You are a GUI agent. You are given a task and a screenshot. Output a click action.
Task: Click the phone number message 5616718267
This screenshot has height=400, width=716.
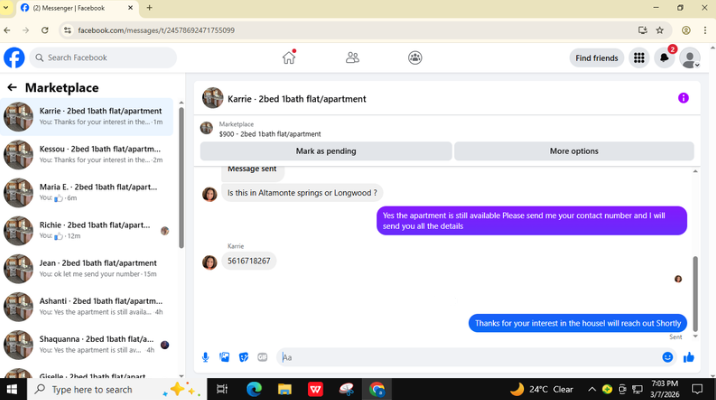tap(249, 261)
